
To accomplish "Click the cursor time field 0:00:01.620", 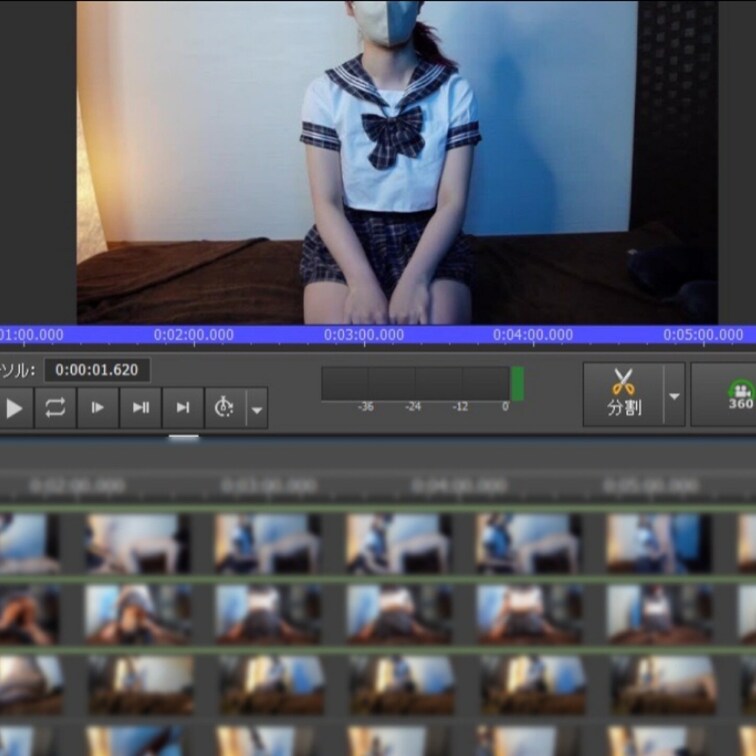I will 97,370.
